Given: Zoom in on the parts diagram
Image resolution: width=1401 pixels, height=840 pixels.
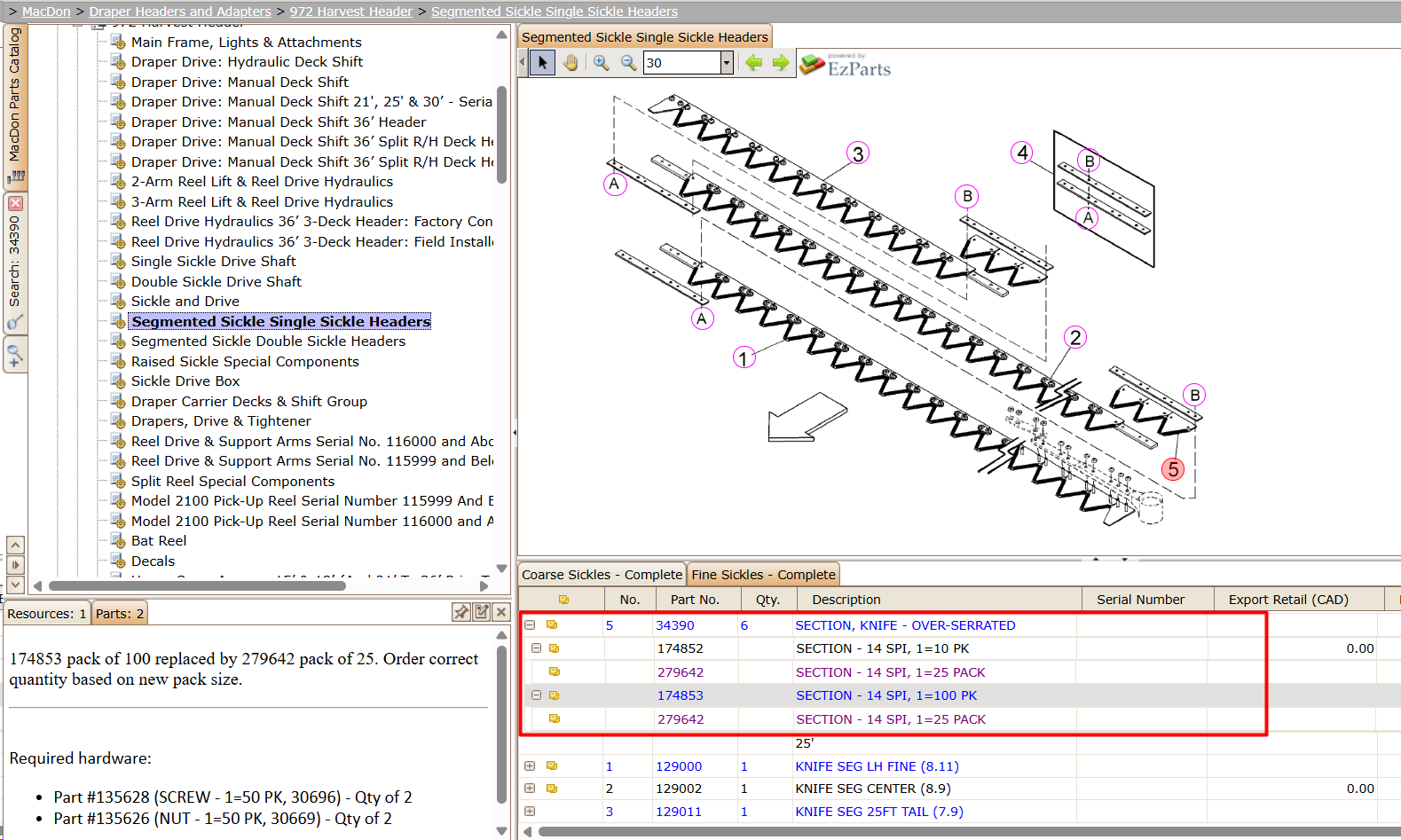Looking at the screenshot, I should pos(602,63).
